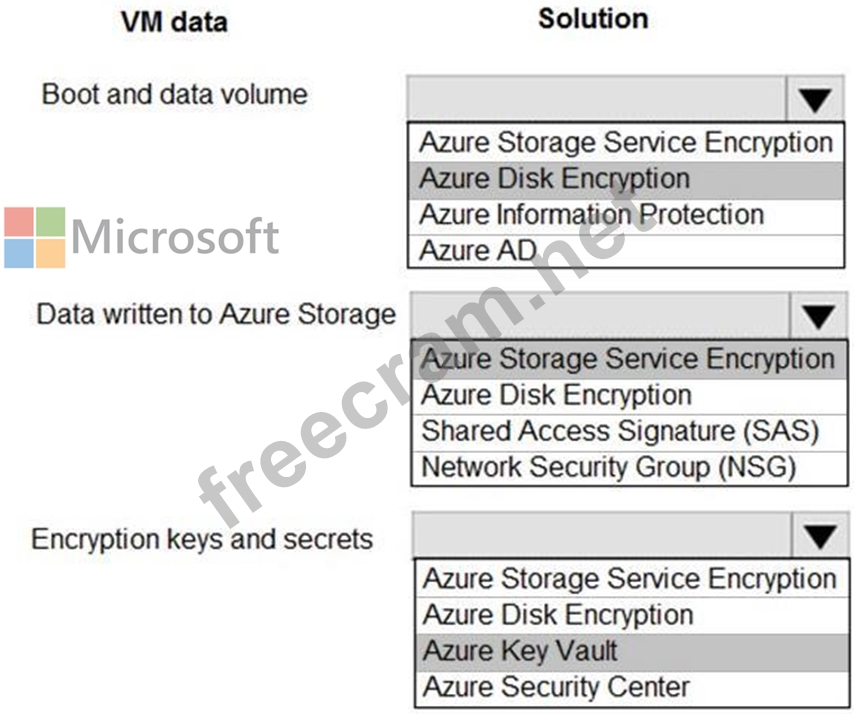Select Azure Storage Service Encryption in third list
Image resolution: width=854 pixels, height=714 pixels.
(x=631, y=579)
